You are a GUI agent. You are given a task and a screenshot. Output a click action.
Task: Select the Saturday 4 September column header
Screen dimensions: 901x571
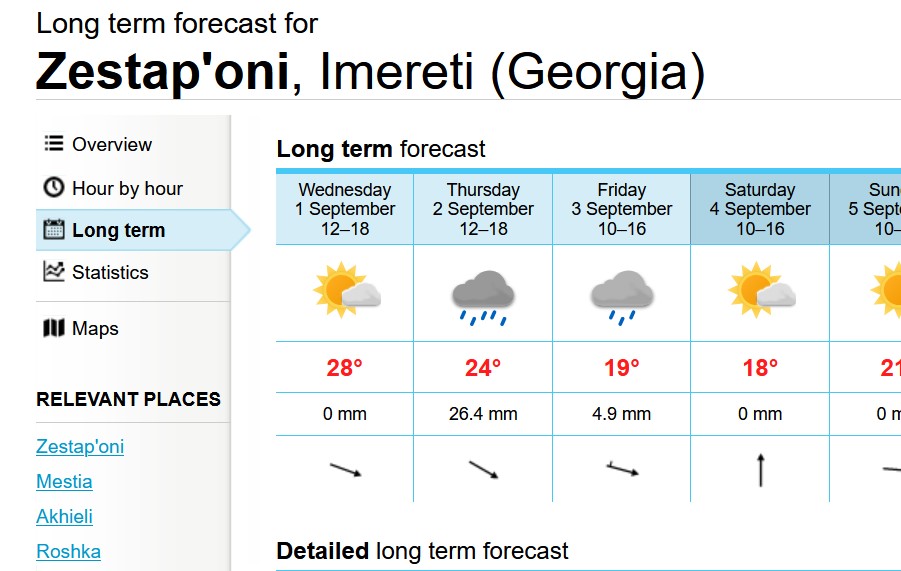click(x=760, y=209)
